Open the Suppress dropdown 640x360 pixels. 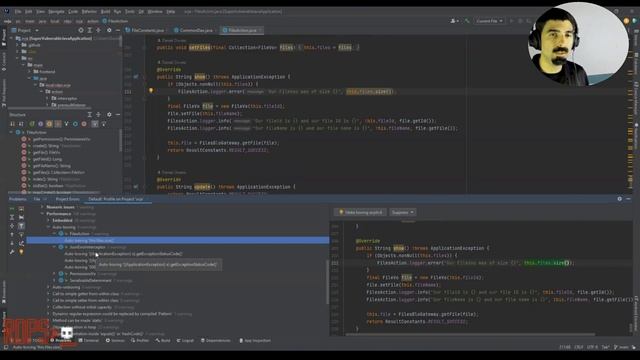pyautogui.click(x=402, y=212)
